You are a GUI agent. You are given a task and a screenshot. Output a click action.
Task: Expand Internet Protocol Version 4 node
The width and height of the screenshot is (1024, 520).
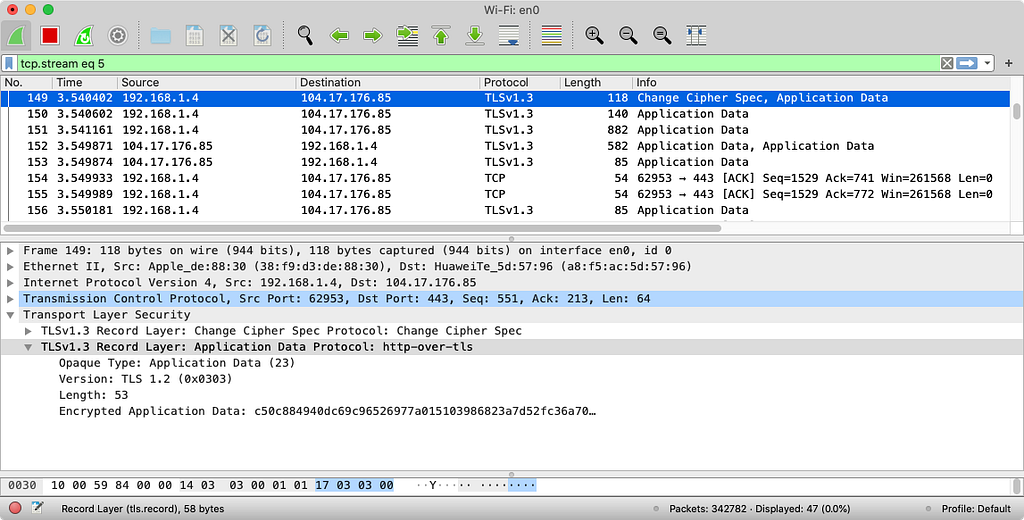pyautogui.click(x=10, y=282)
